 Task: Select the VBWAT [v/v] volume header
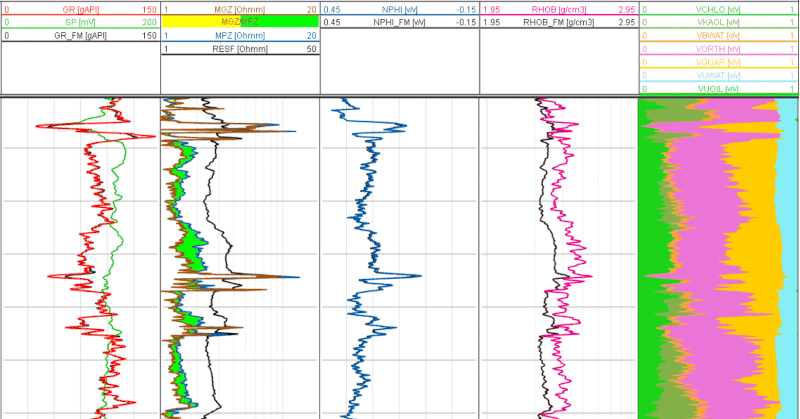click(x=718, y=35)
